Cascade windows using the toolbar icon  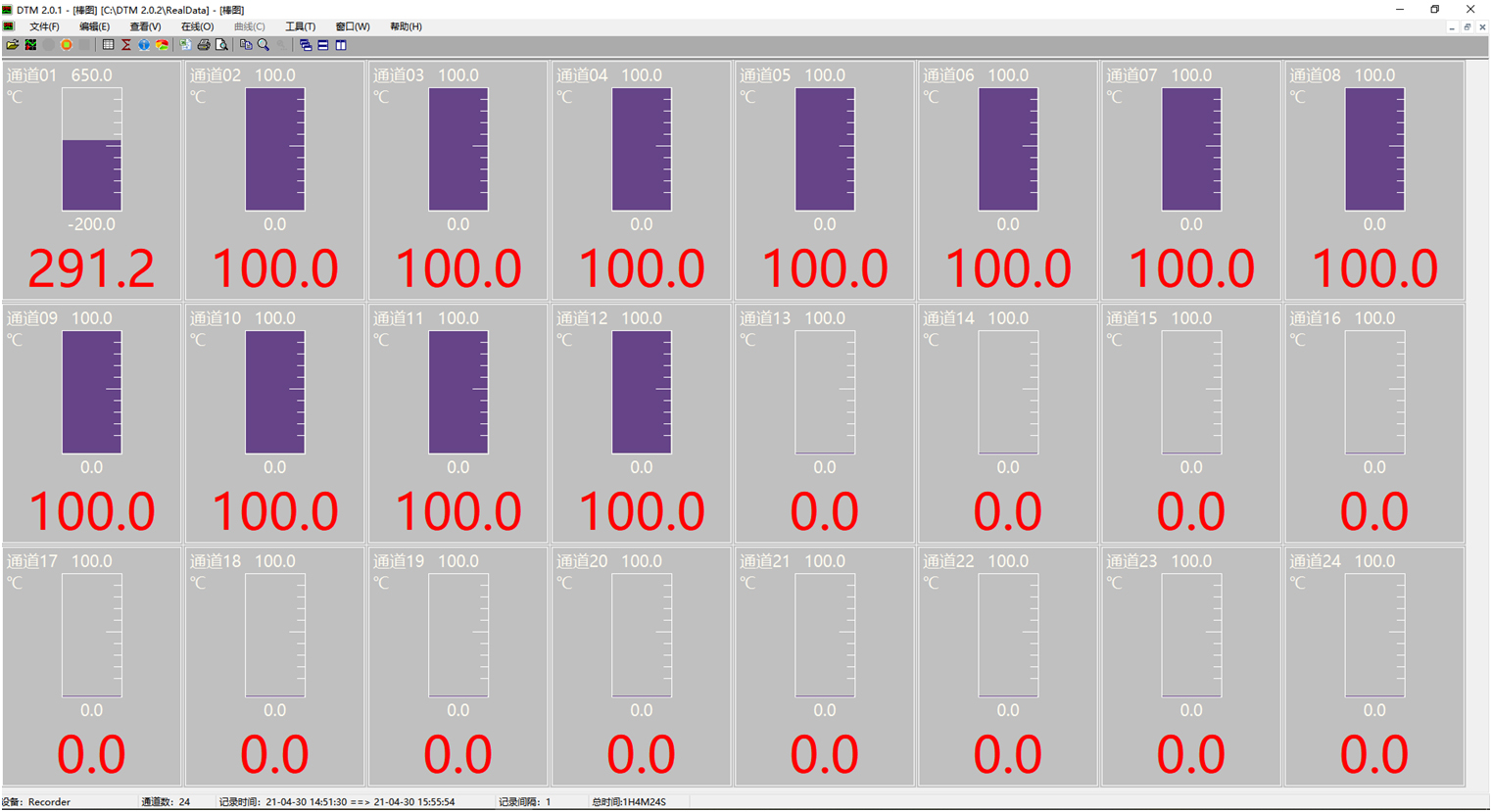pyautogui.click(x=306, y=45)
